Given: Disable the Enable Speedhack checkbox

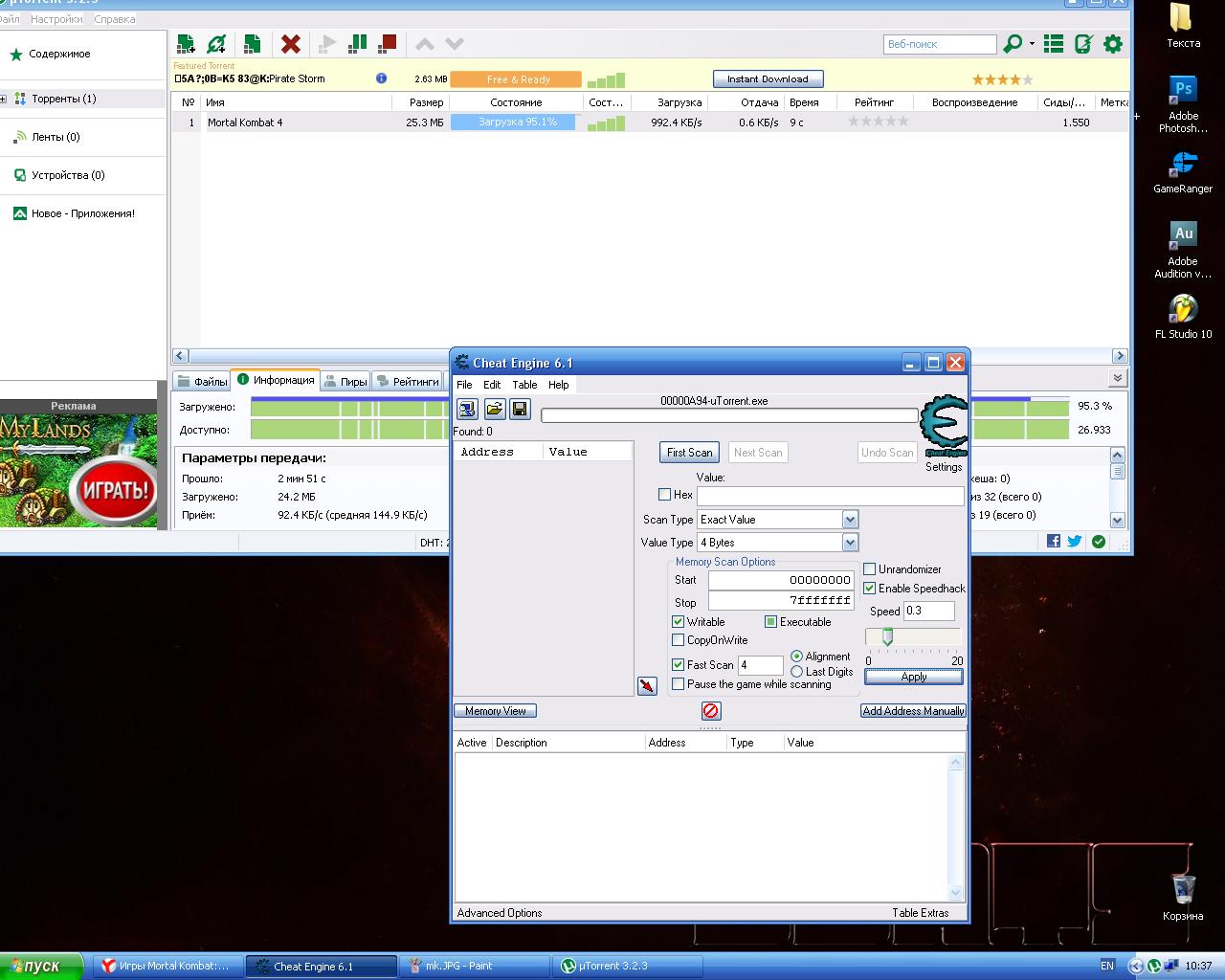Looking at the screenshot, I should tap(869, 589).
